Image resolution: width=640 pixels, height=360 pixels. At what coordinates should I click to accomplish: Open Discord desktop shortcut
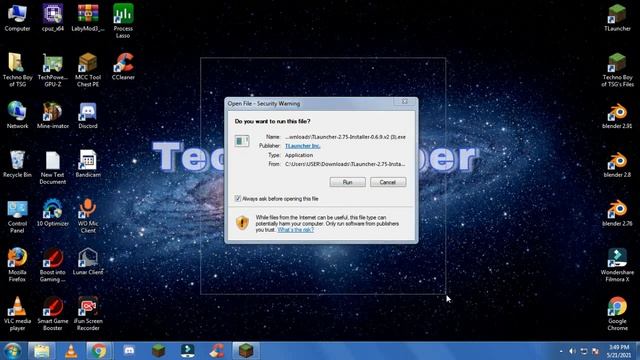[x=88, y=115]
